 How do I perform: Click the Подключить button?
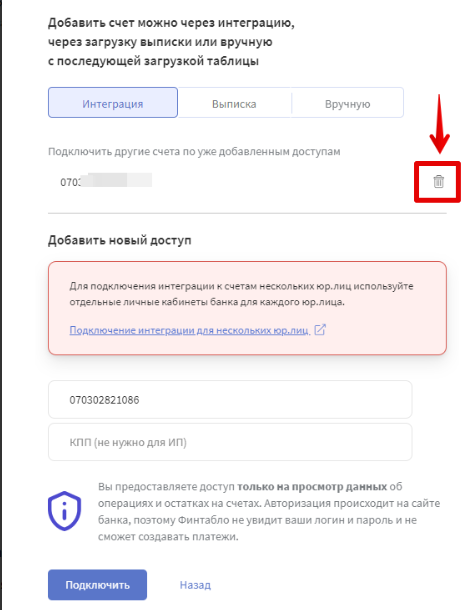pyautogui.click(x=97, y=585)
